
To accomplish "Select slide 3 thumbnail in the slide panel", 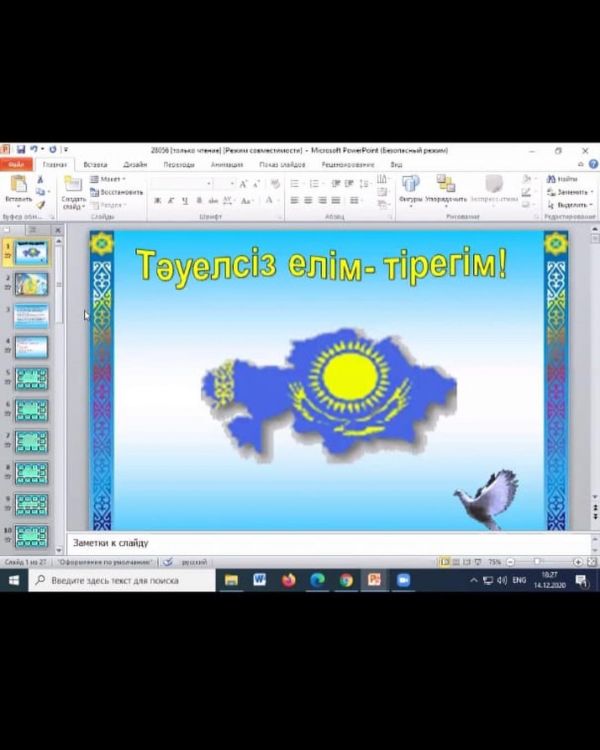I will coord(32,315).
